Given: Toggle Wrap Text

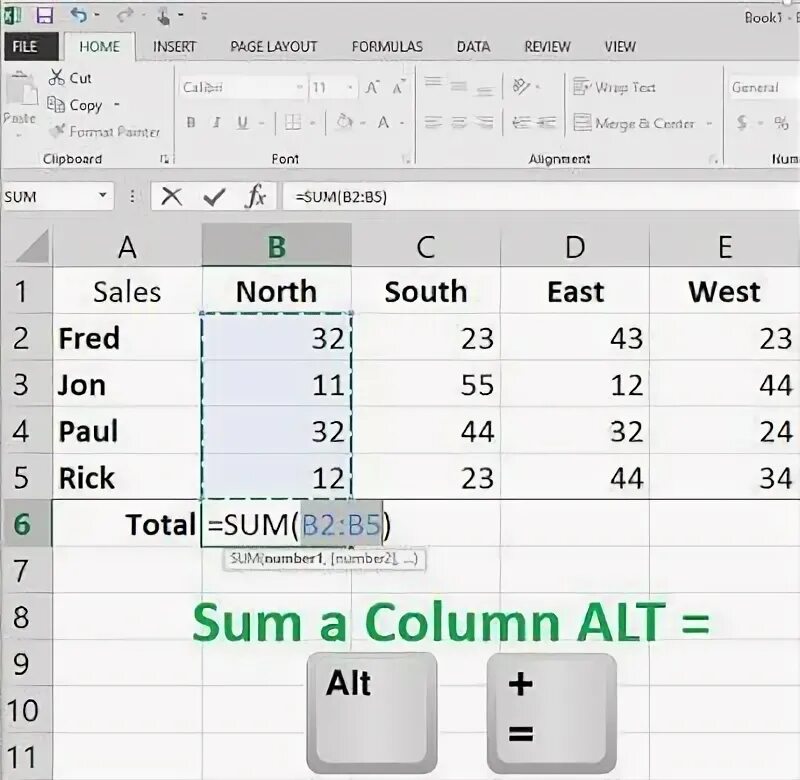Looking at the screenshot, I should point(614,87).
